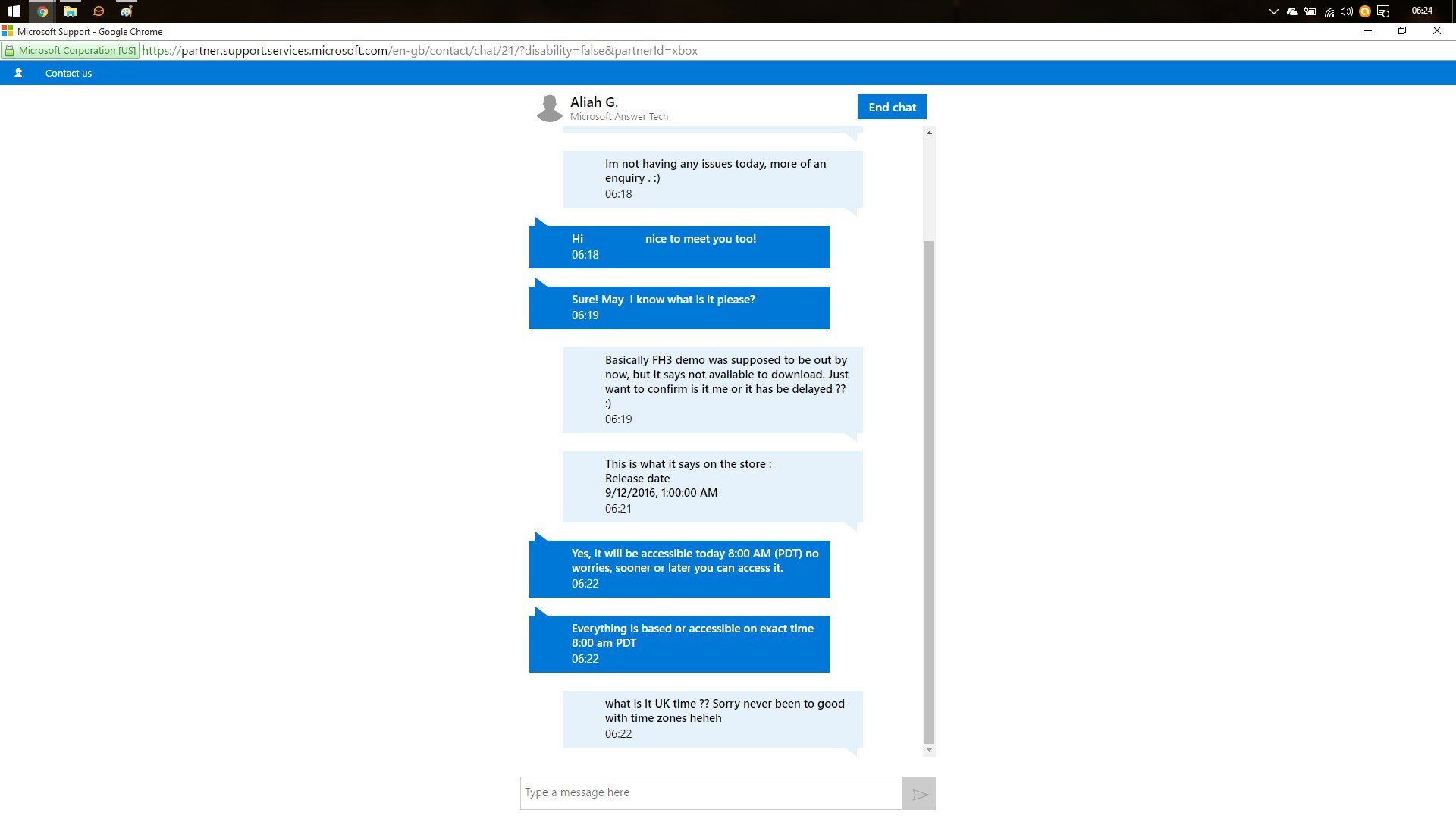
Task: Click the Chrome taskbar icon
Action: coord(42,11)
